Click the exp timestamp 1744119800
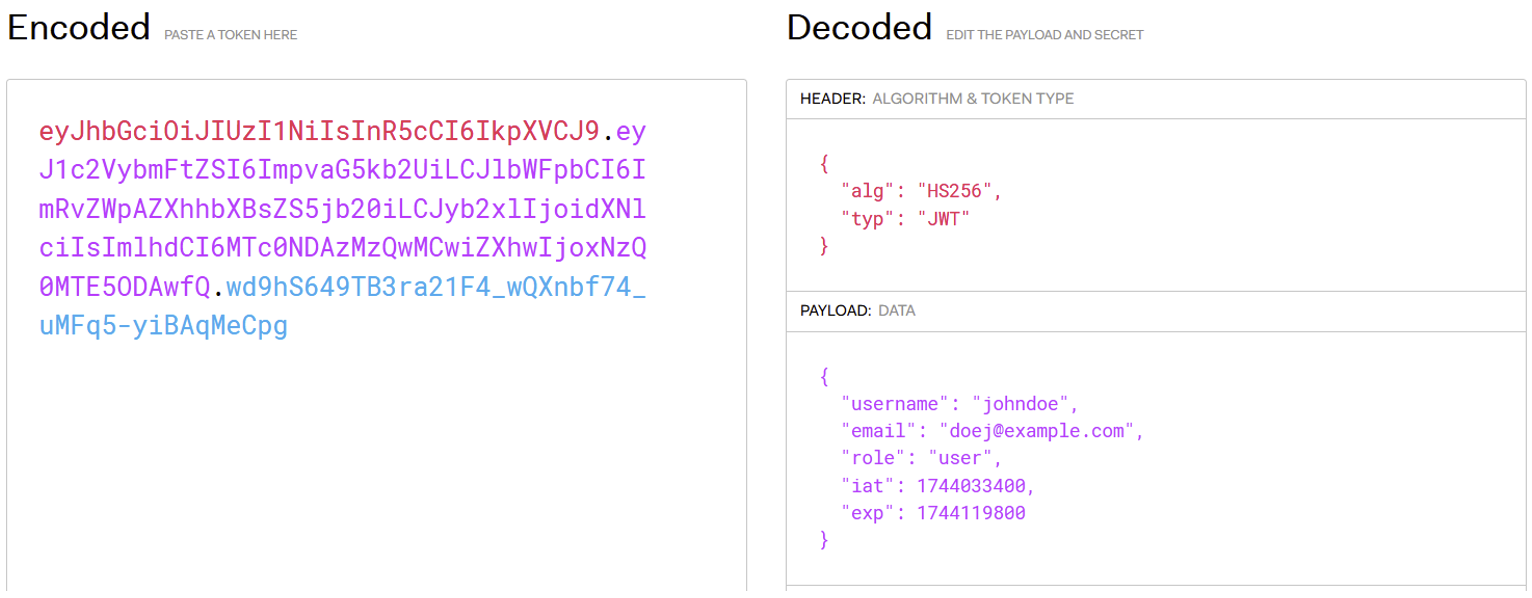 click(972, 512)
